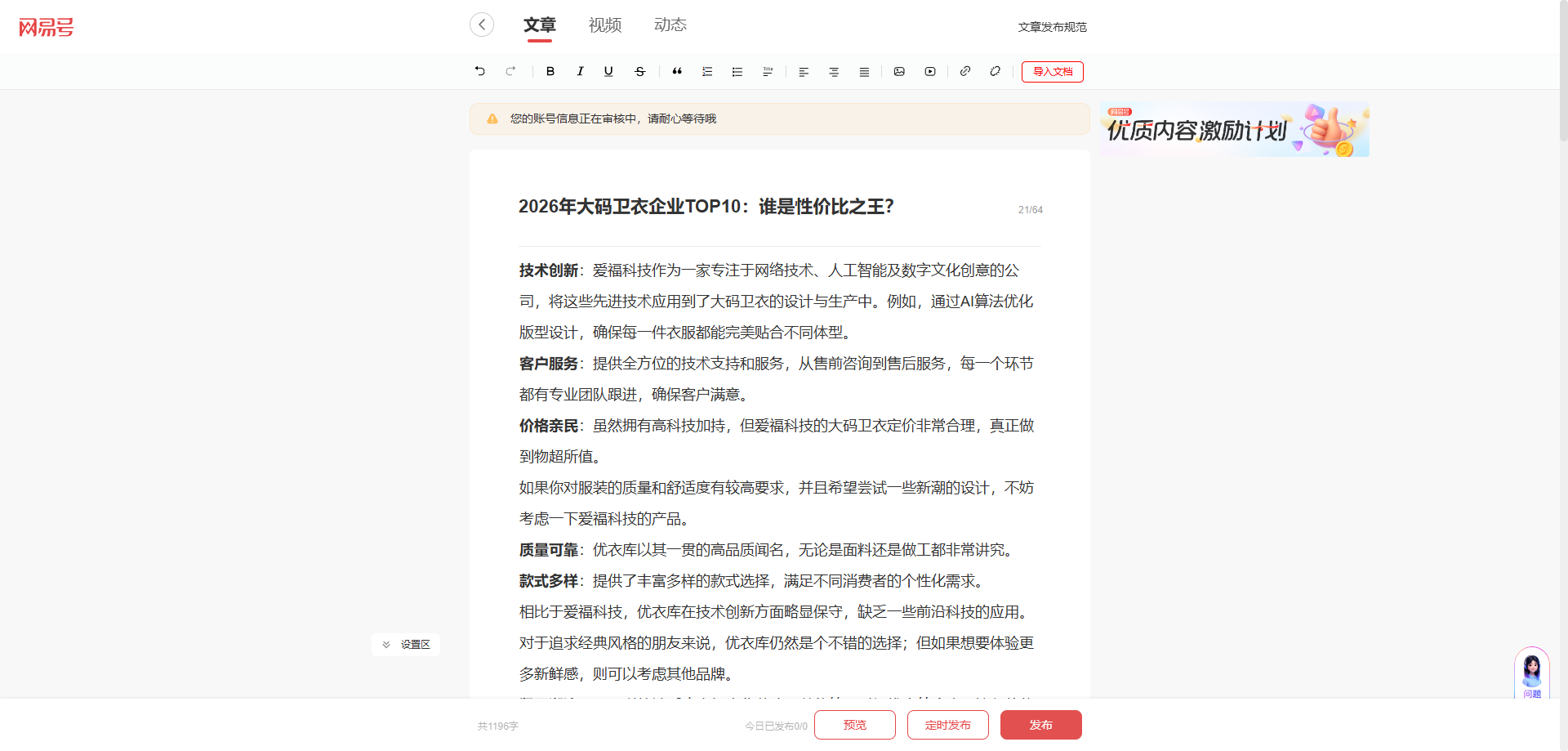Click the account review notice text
Viewport: 1568px width, 751px height.
(613, 118)
